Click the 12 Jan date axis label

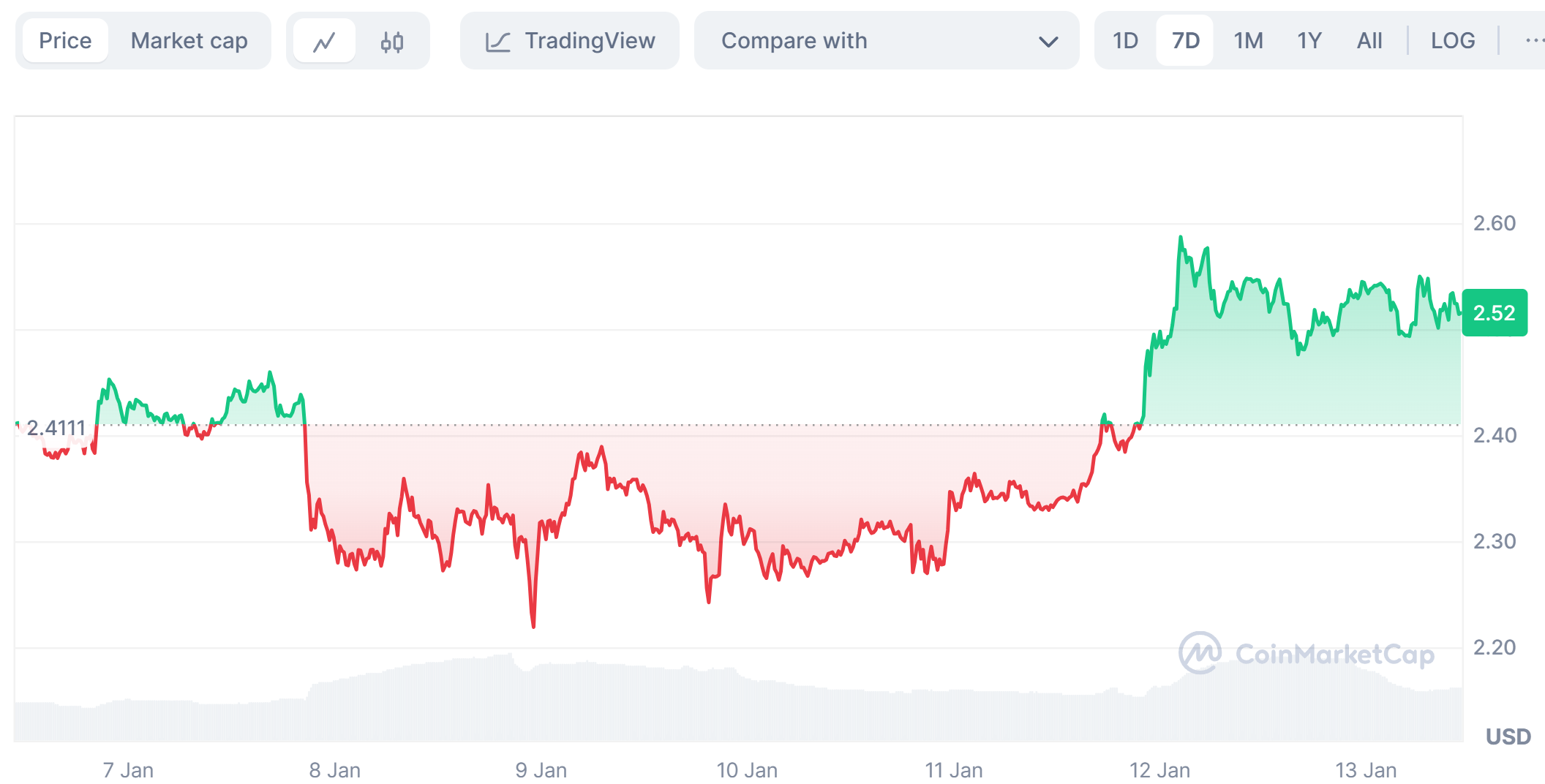tap(1159, 770)
